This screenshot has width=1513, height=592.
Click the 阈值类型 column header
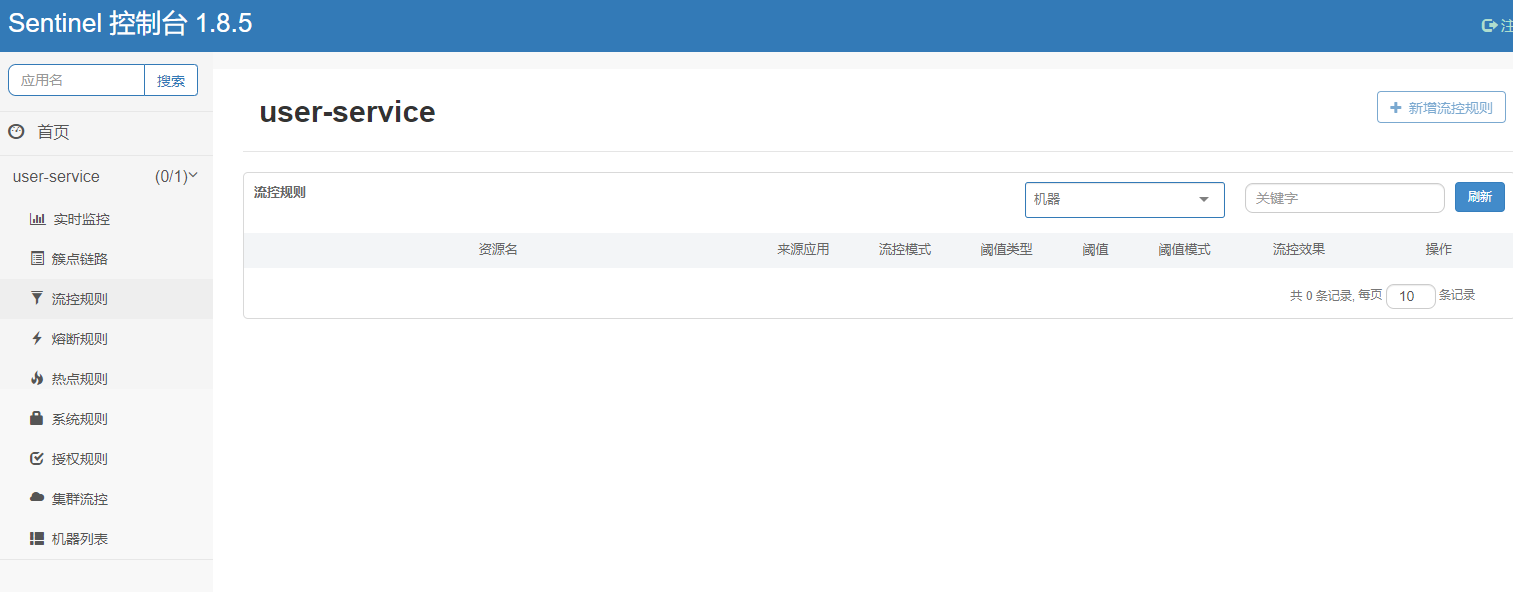click(x=1006, y=249)
